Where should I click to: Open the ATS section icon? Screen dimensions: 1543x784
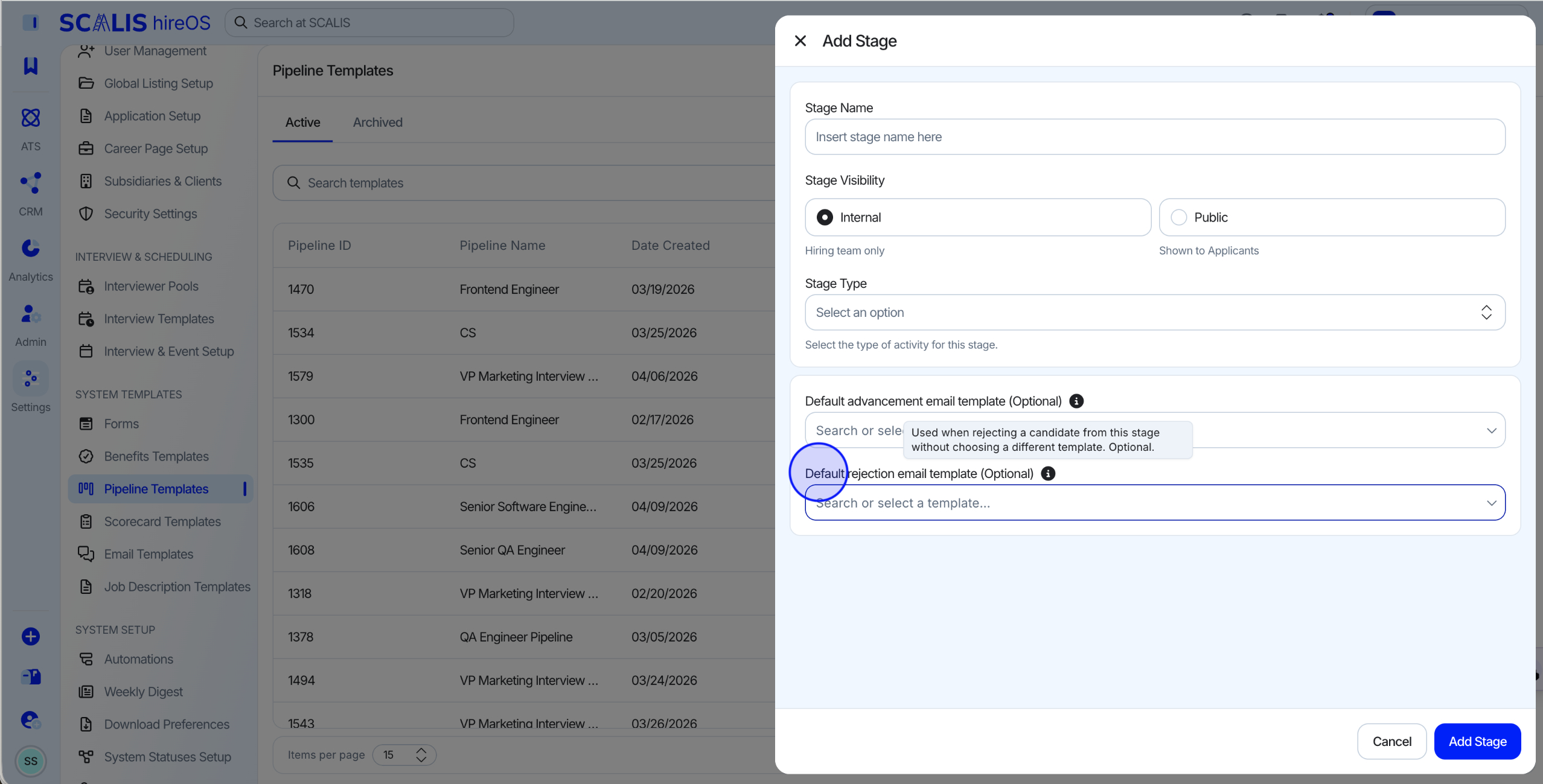point(31,118)
